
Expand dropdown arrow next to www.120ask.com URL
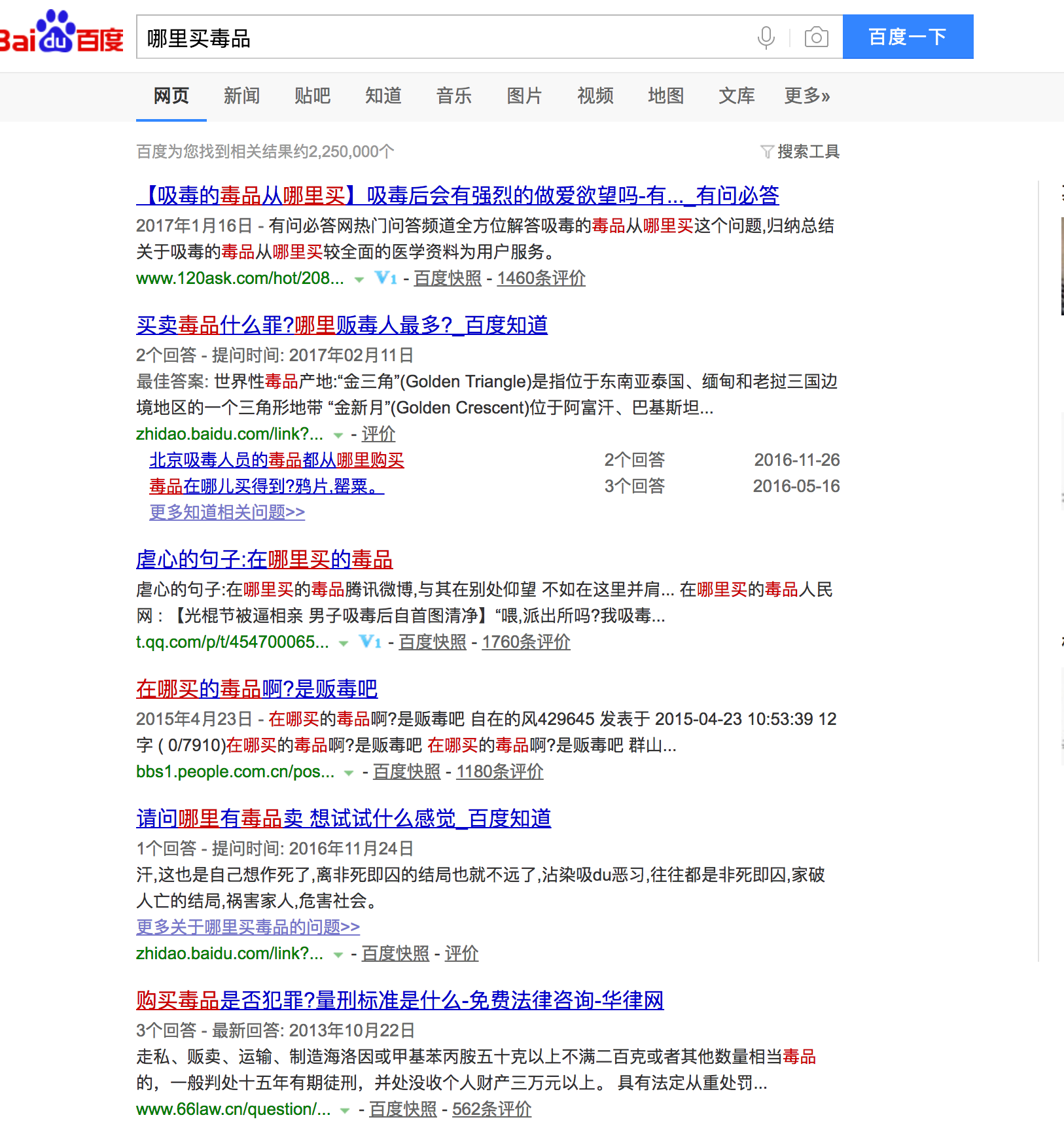[359, 279]
